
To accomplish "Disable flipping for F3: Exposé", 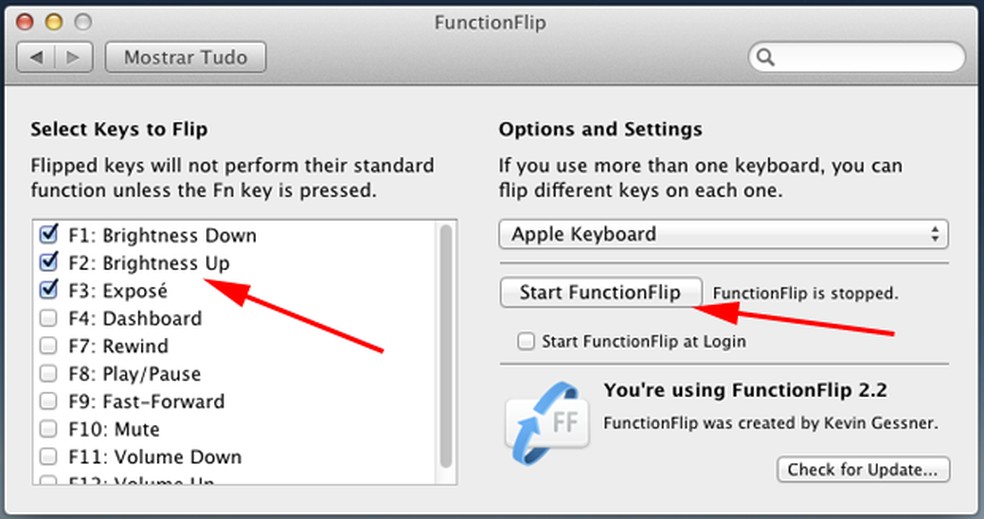I will click(x=48, y=291).
